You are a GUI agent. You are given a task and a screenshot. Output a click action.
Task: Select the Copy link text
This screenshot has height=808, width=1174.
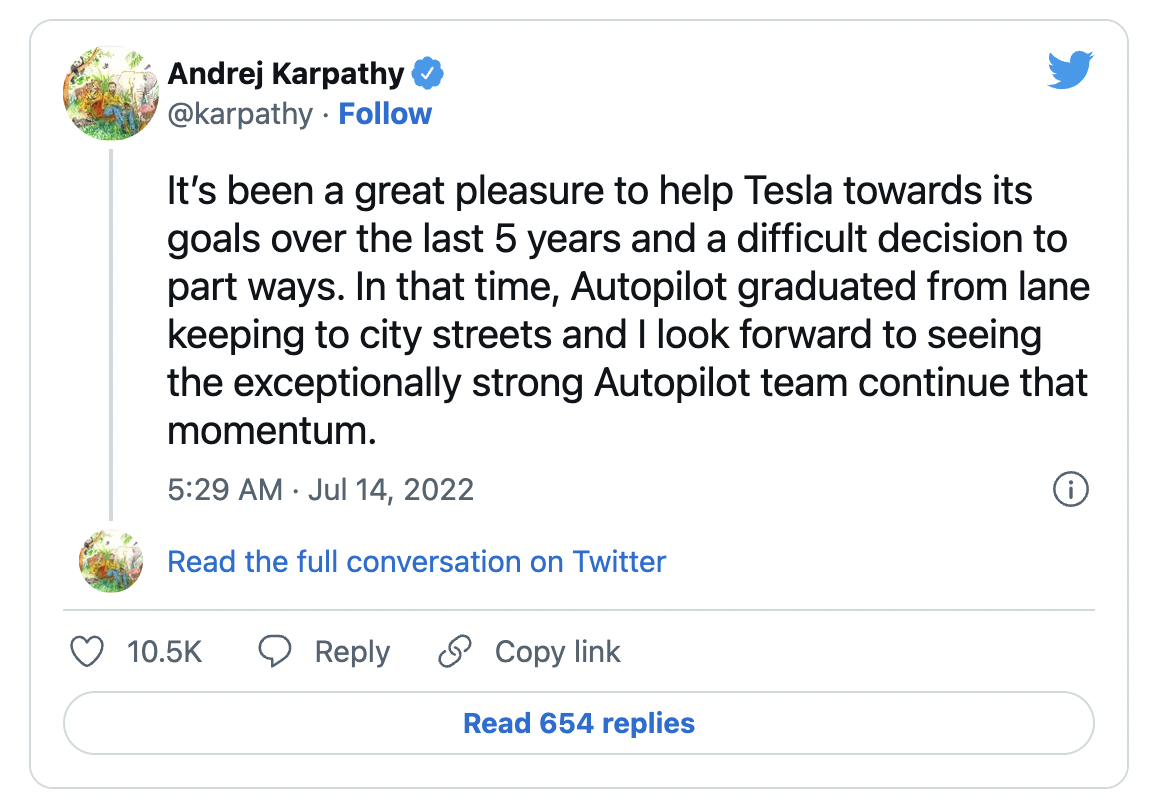pos(557,653)
